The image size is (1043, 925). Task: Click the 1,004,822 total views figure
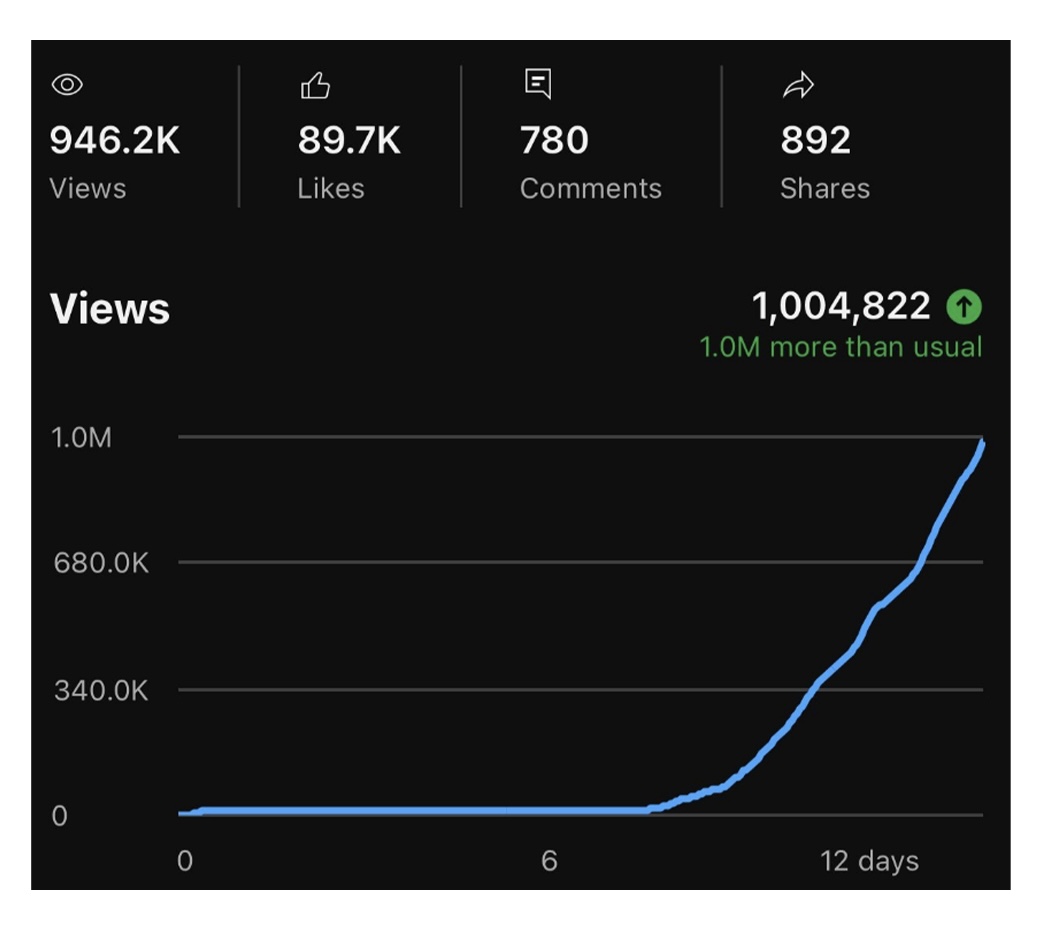pyautogui.click(x=840, y=306)
